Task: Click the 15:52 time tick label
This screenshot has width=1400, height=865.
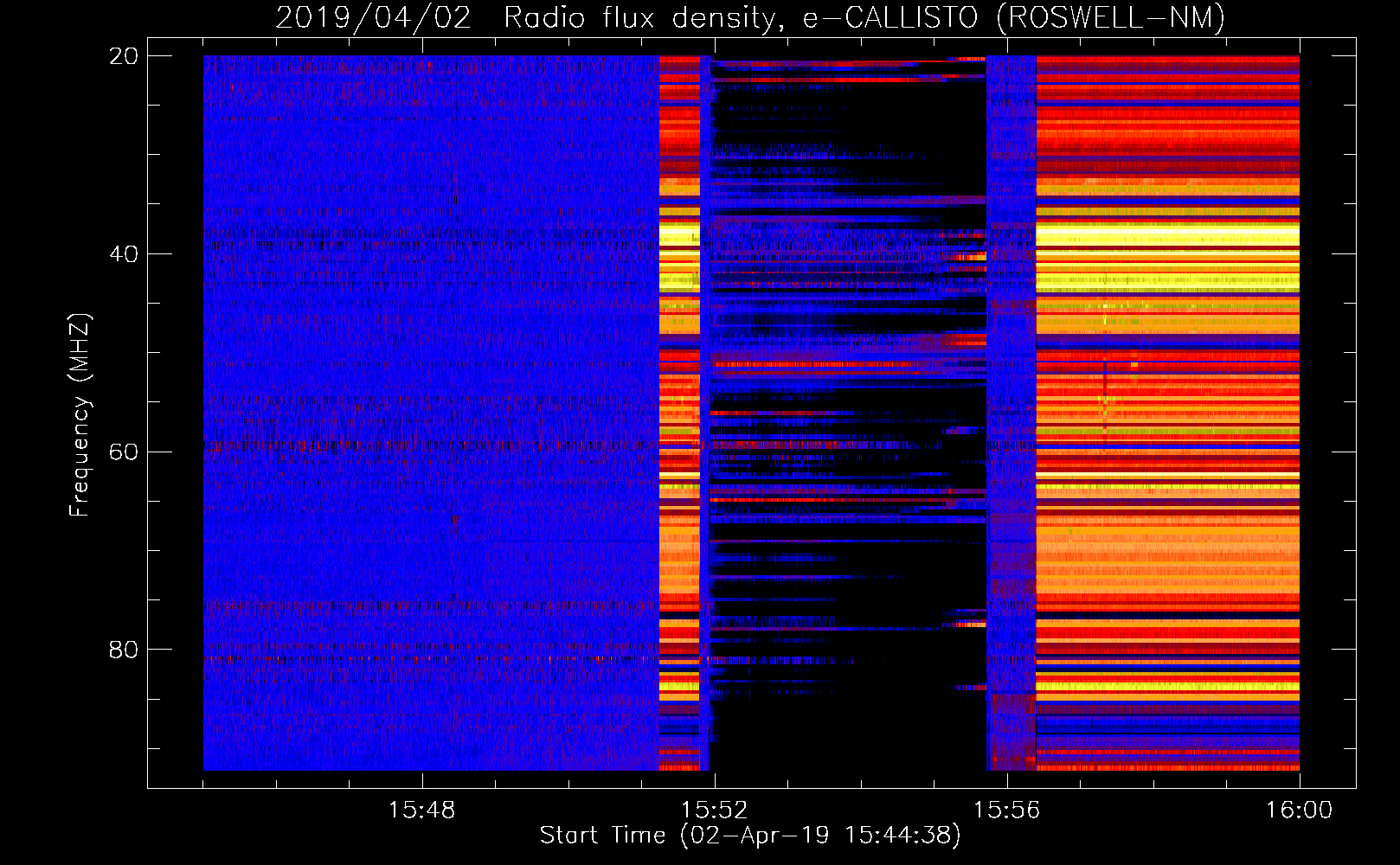Action: point(714,811)
